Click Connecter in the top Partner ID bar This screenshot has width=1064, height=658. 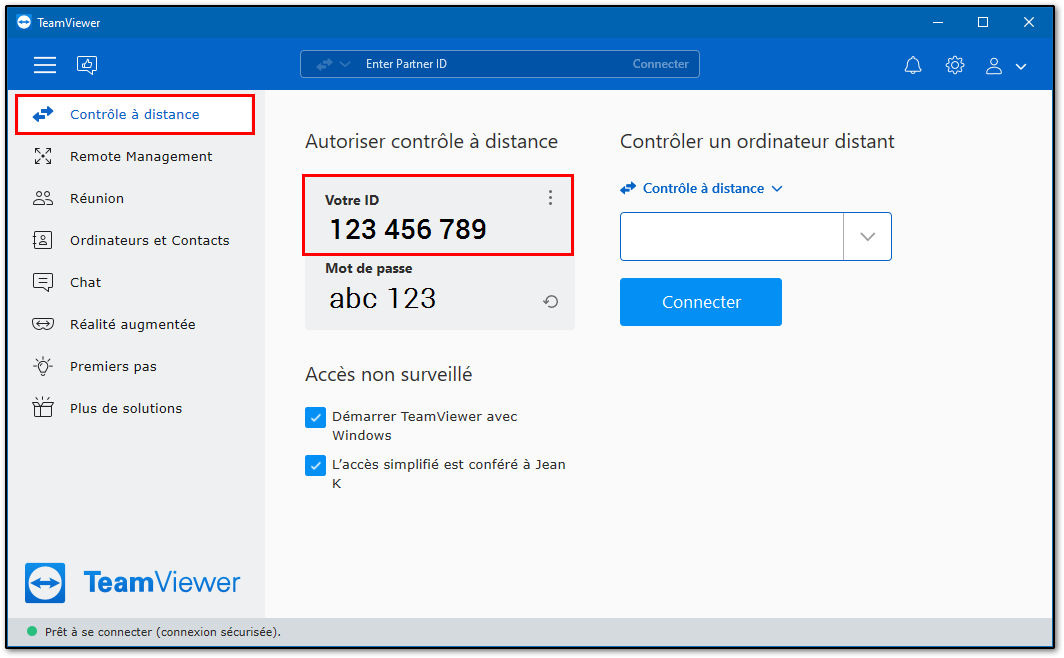[660, 64]
